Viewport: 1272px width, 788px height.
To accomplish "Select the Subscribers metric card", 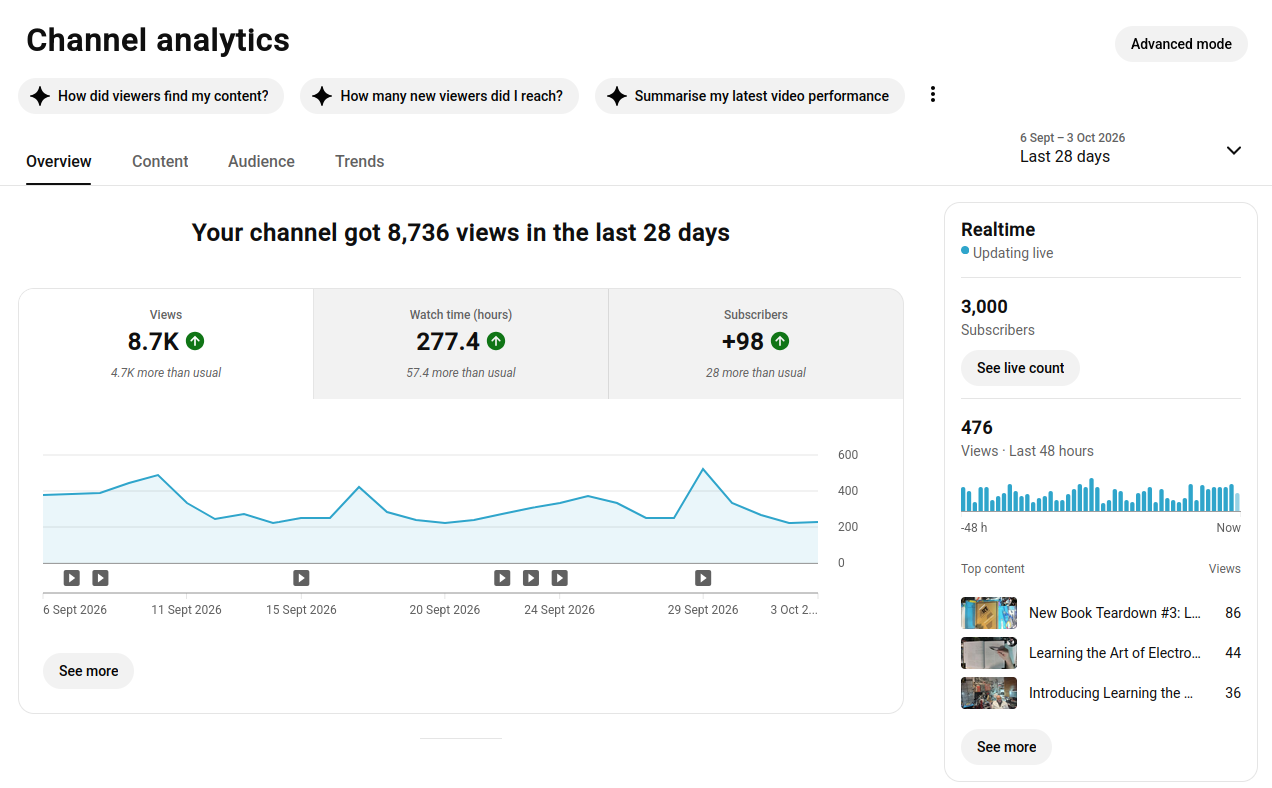I will click(x=756, y=344).
